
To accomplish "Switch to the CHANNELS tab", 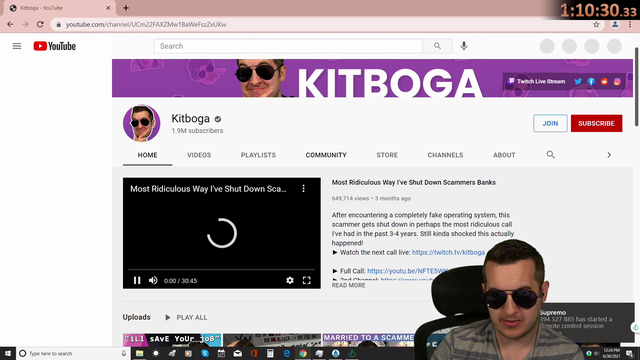I will pos(445,155).
